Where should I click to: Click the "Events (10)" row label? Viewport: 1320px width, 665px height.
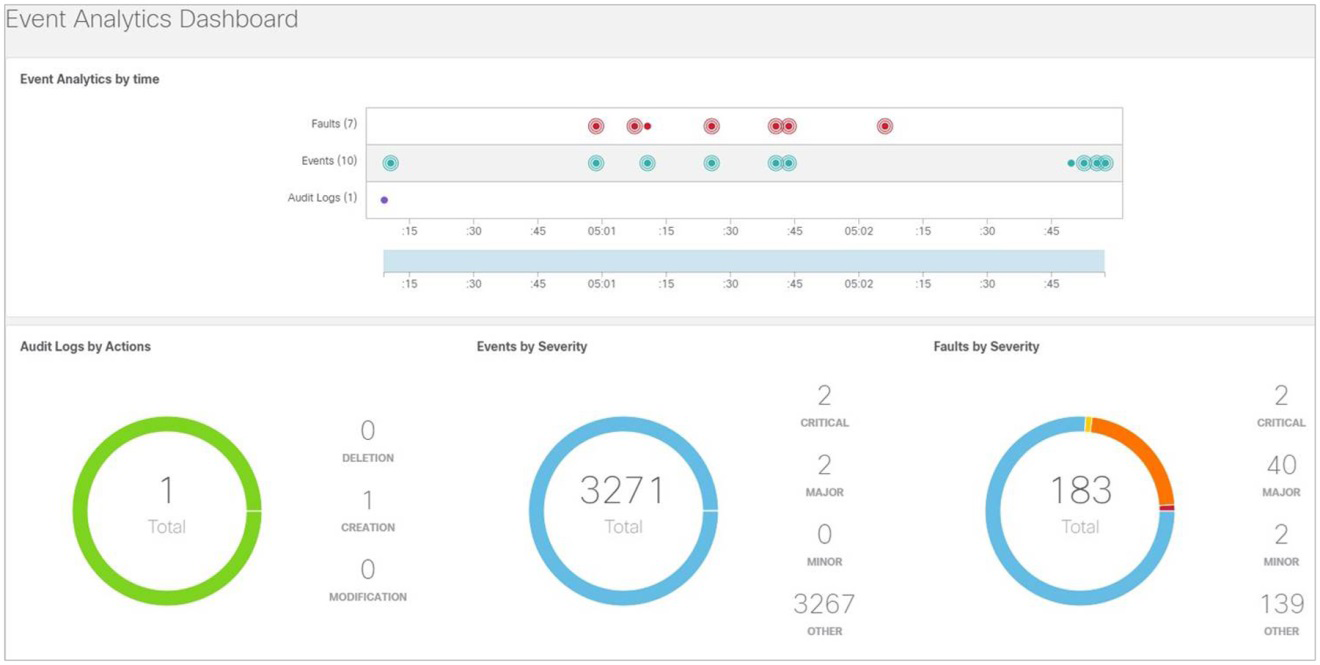329,161
